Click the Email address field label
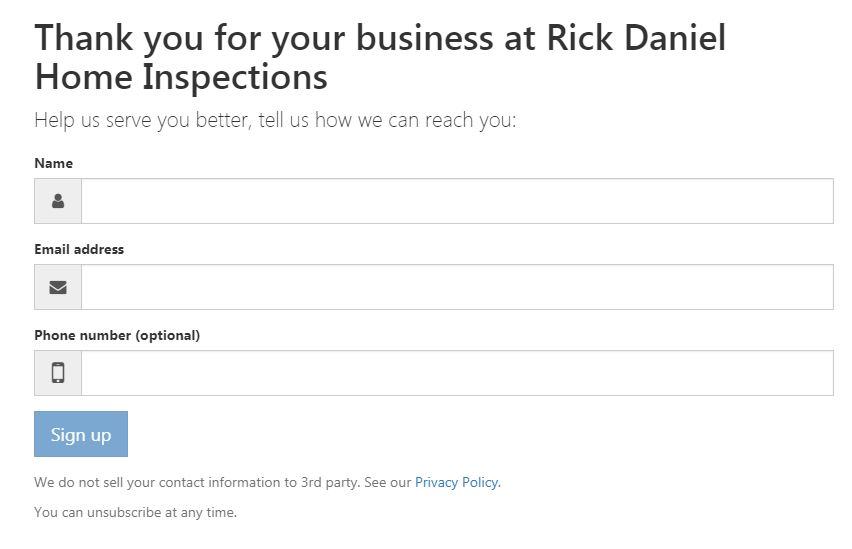 (79, 249)
